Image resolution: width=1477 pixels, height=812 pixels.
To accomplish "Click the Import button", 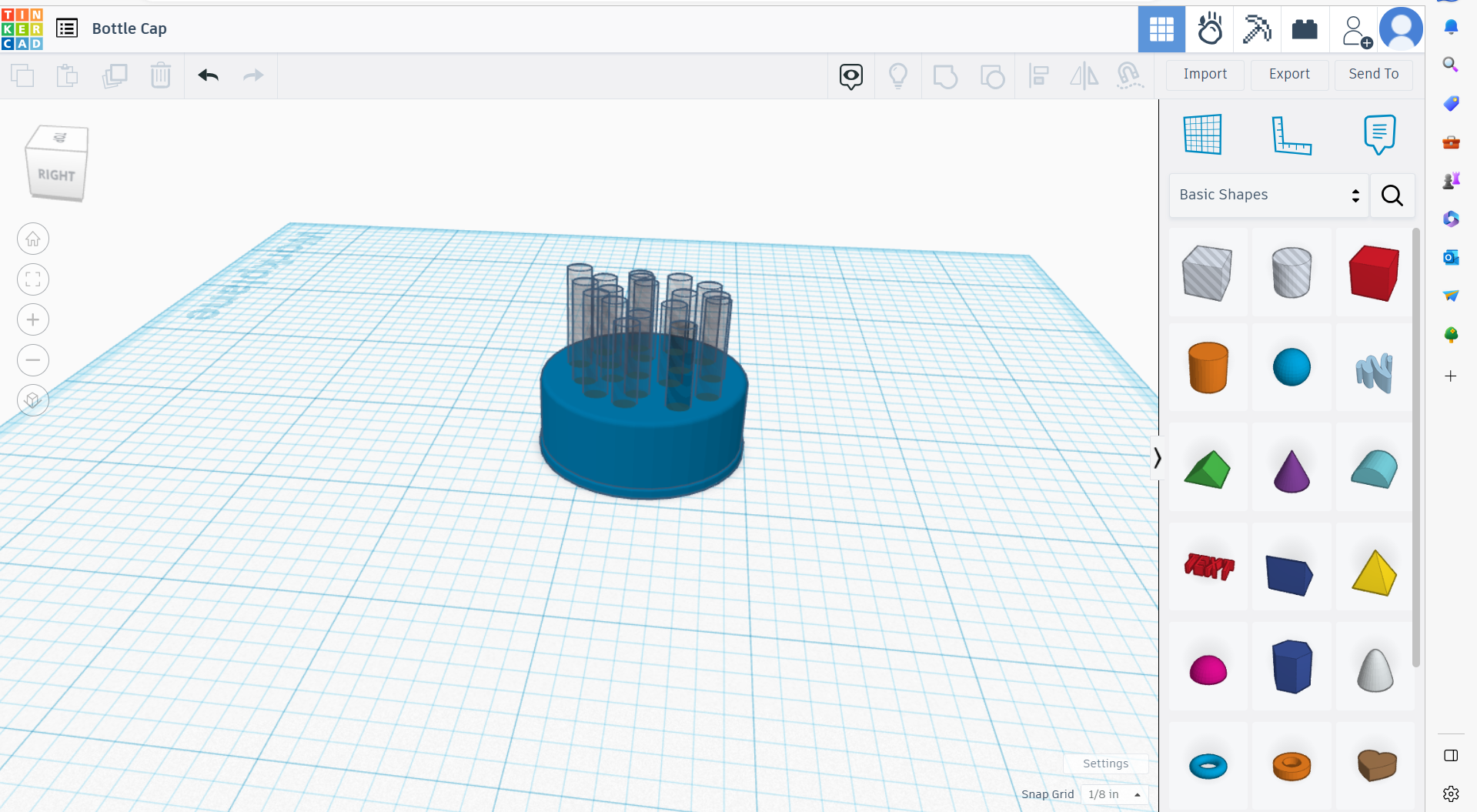I will (1205, 74).
